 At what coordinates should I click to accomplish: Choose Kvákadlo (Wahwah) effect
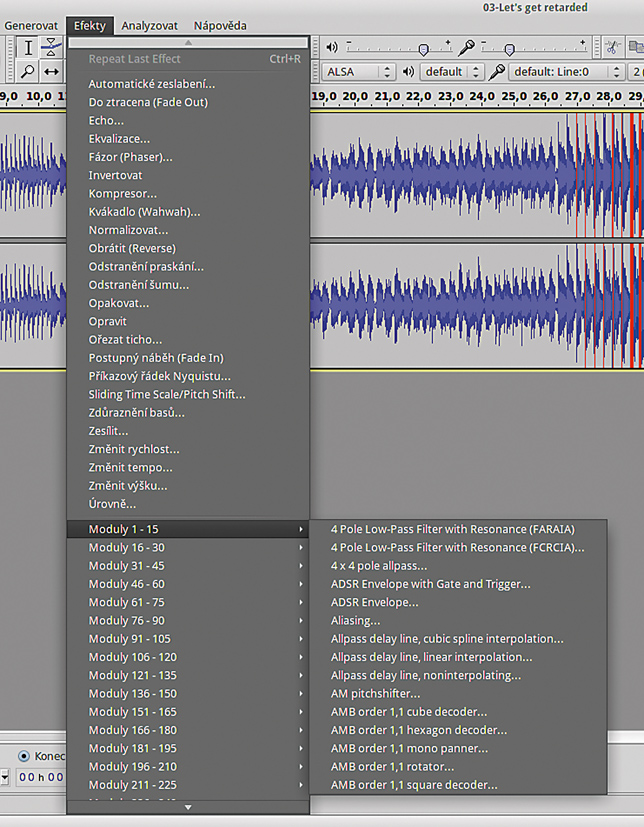coord(188,211)
